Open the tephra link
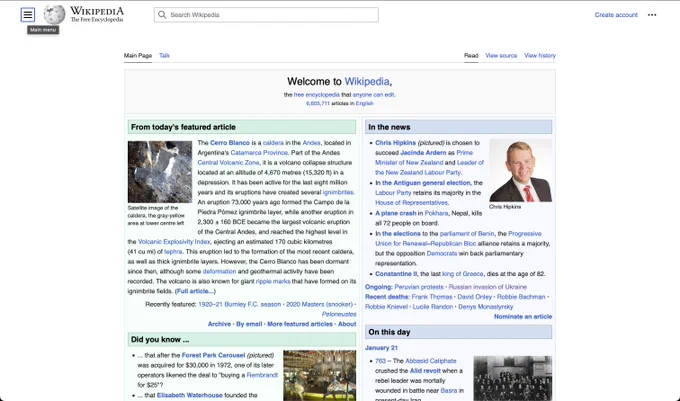The image size is (680, 401). coord(173,251)
